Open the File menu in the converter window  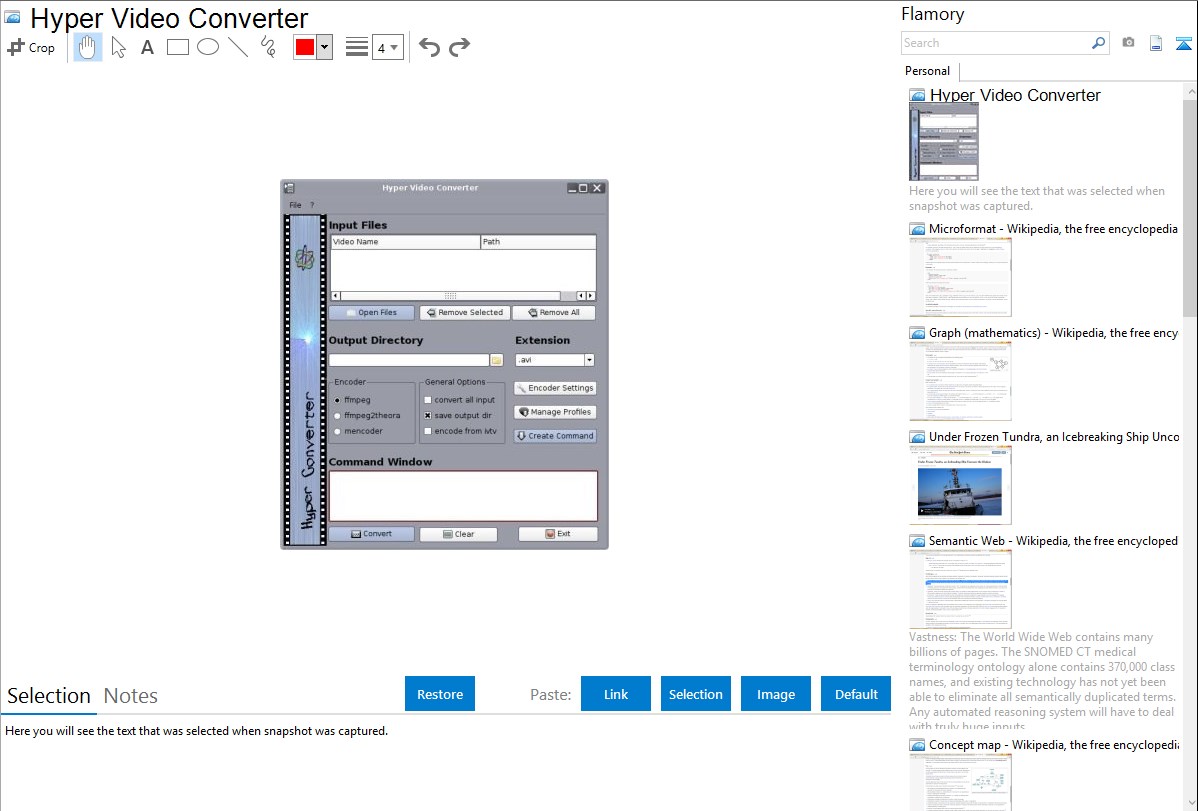click(x=295, y=205)
